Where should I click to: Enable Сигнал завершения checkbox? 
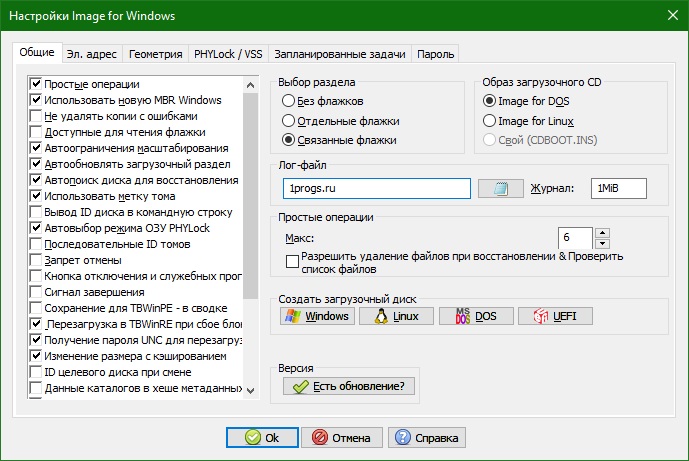click(x=36, y=292)
